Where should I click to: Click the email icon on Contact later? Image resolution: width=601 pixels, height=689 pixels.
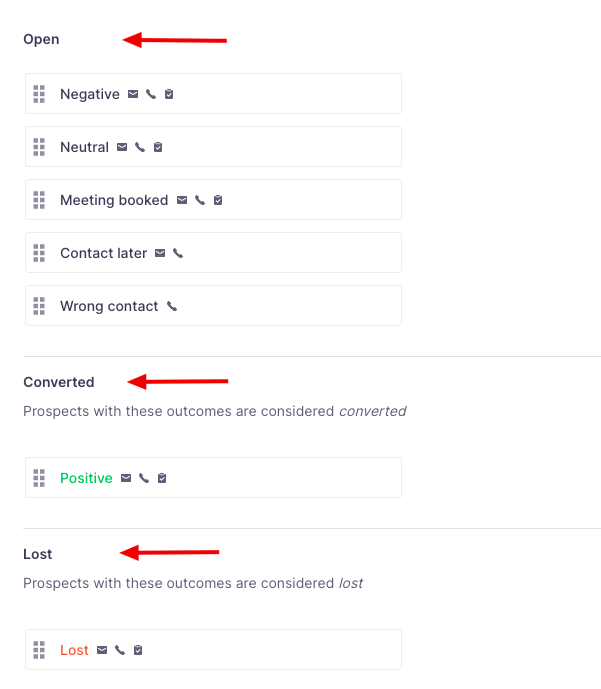[160, 253]
